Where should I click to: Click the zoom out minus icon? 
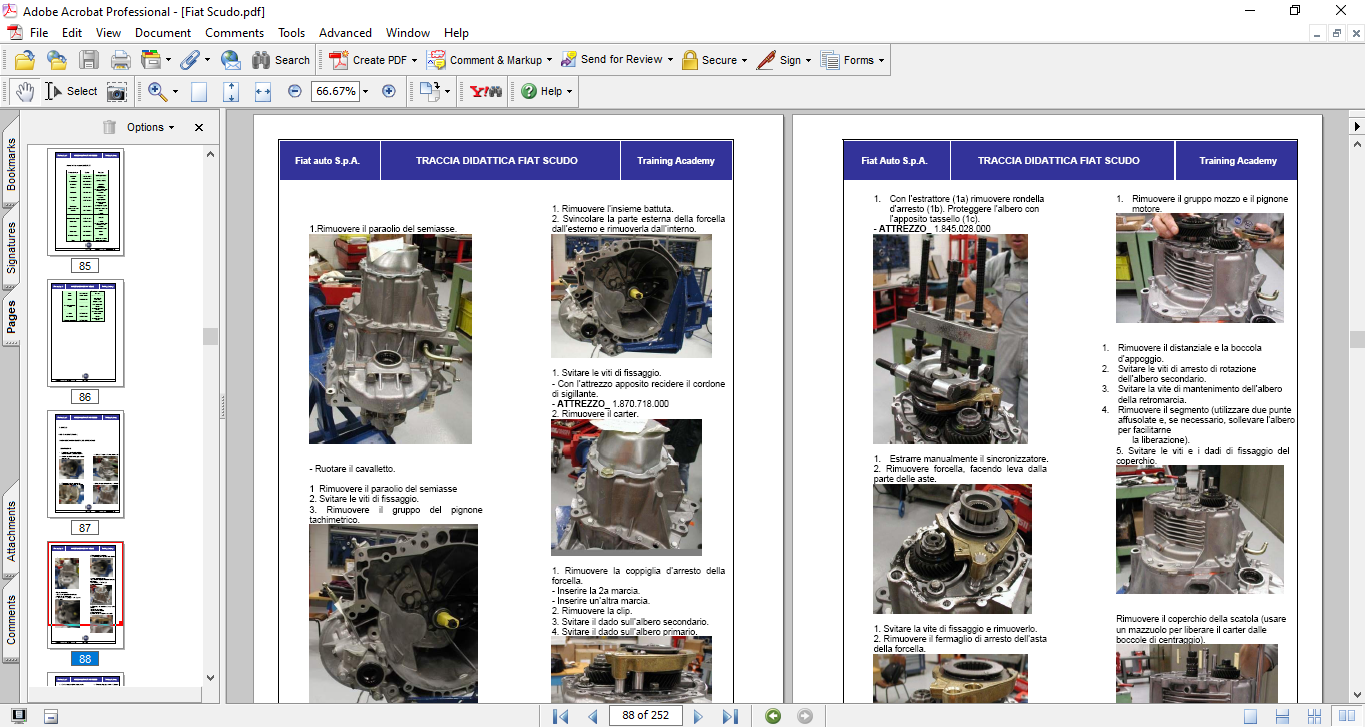click(x=295, y=91)
